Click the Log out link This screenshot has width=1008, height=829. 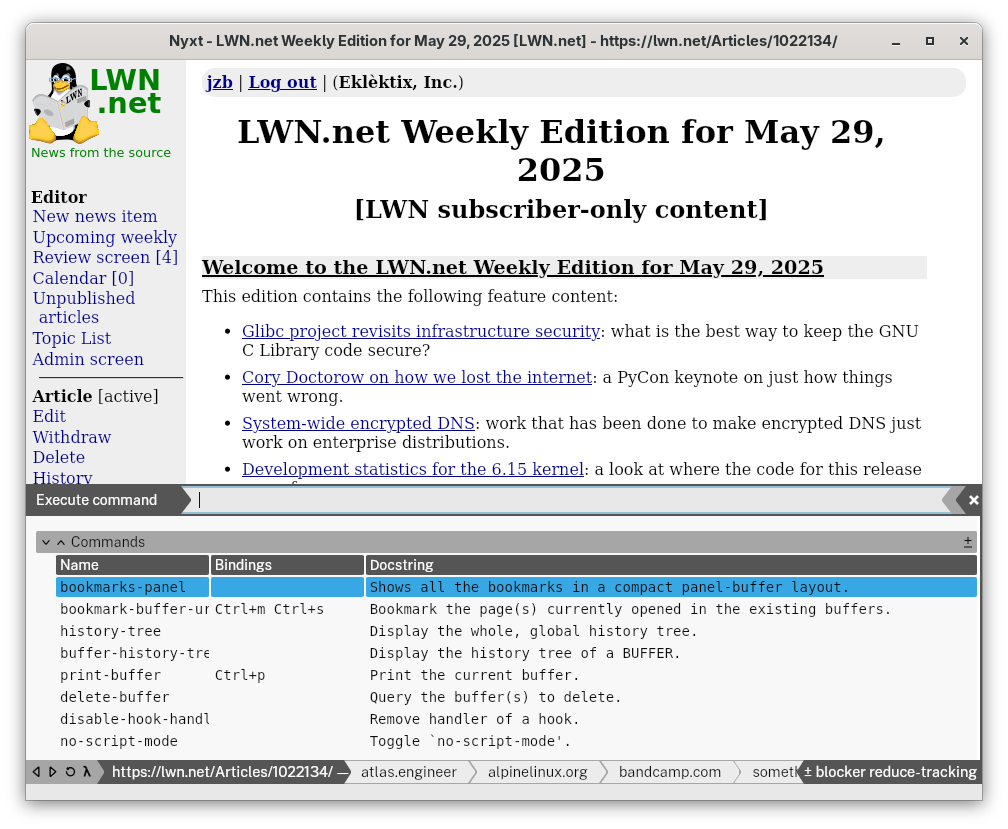(x=282, y=83)
